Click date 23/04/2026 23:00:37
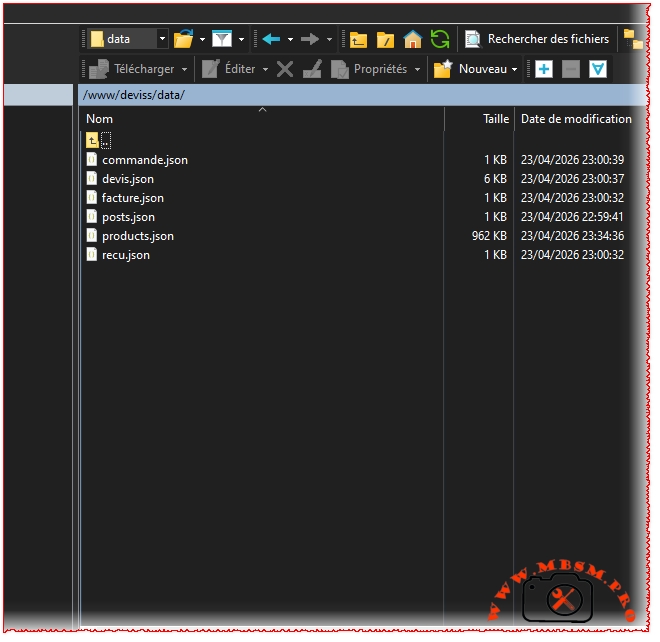Viewport: 660px width, 642px height. pos(572,179)
